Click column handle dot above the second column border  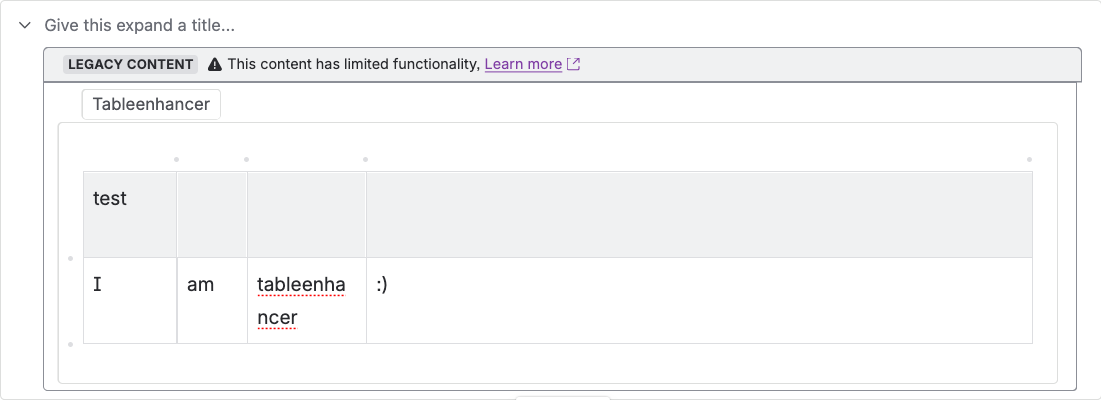tap(177, 159)
